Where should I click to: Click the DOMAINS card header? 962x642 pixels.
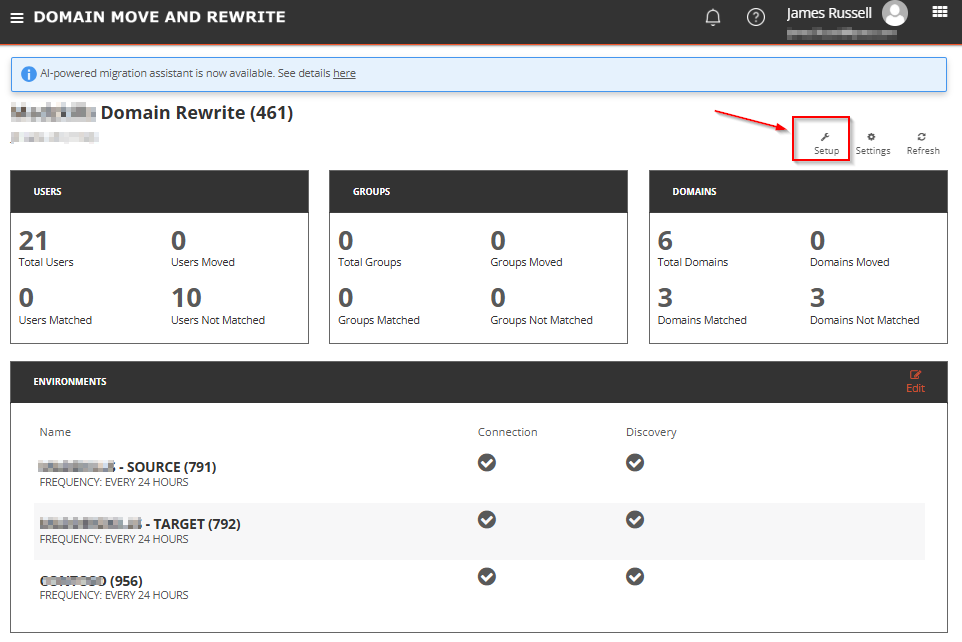[x=798, y=191]
